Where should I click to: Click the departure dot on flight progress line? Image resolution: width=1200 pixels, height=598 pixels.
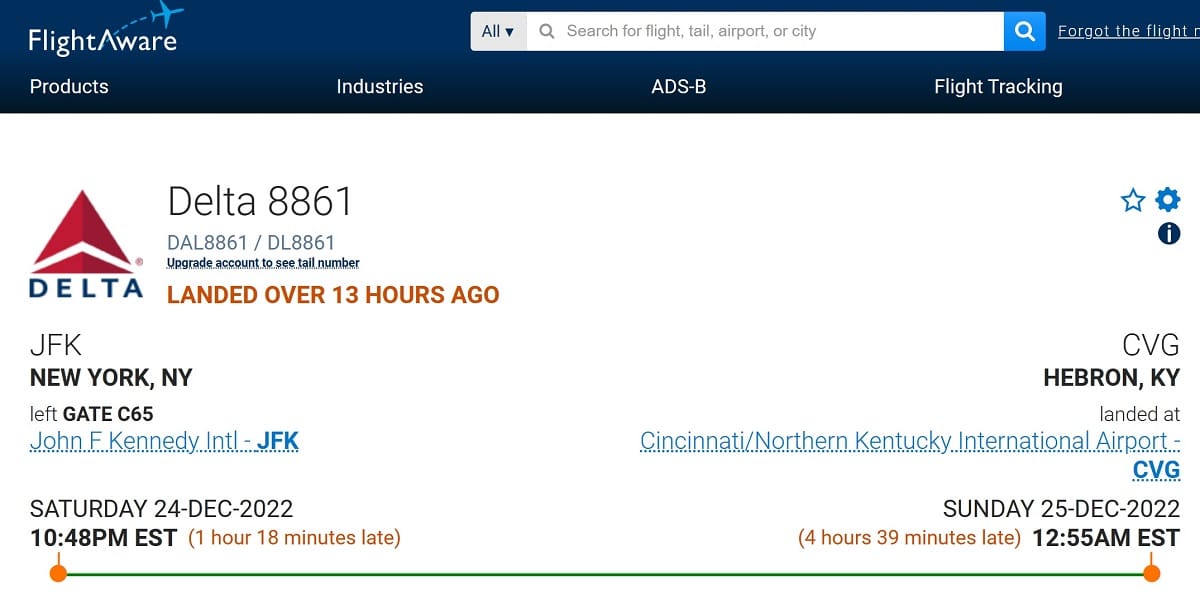59,573
